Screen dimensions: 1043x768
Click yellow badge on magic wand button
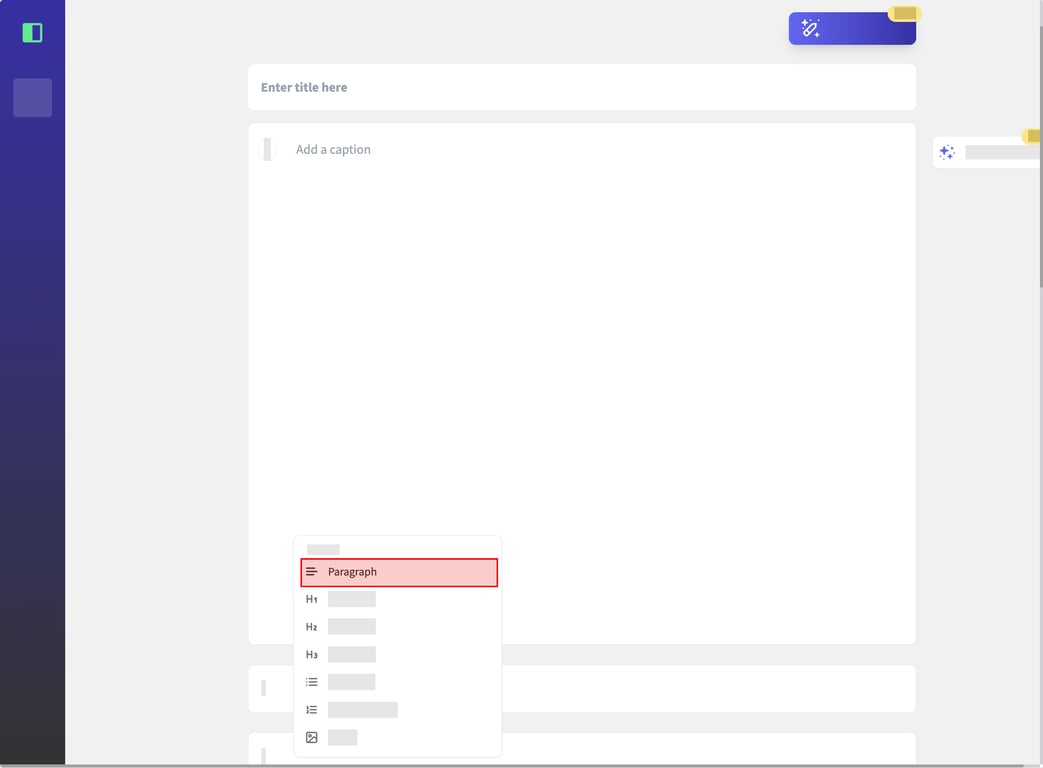pyautogui.click(x=904, y=14)
